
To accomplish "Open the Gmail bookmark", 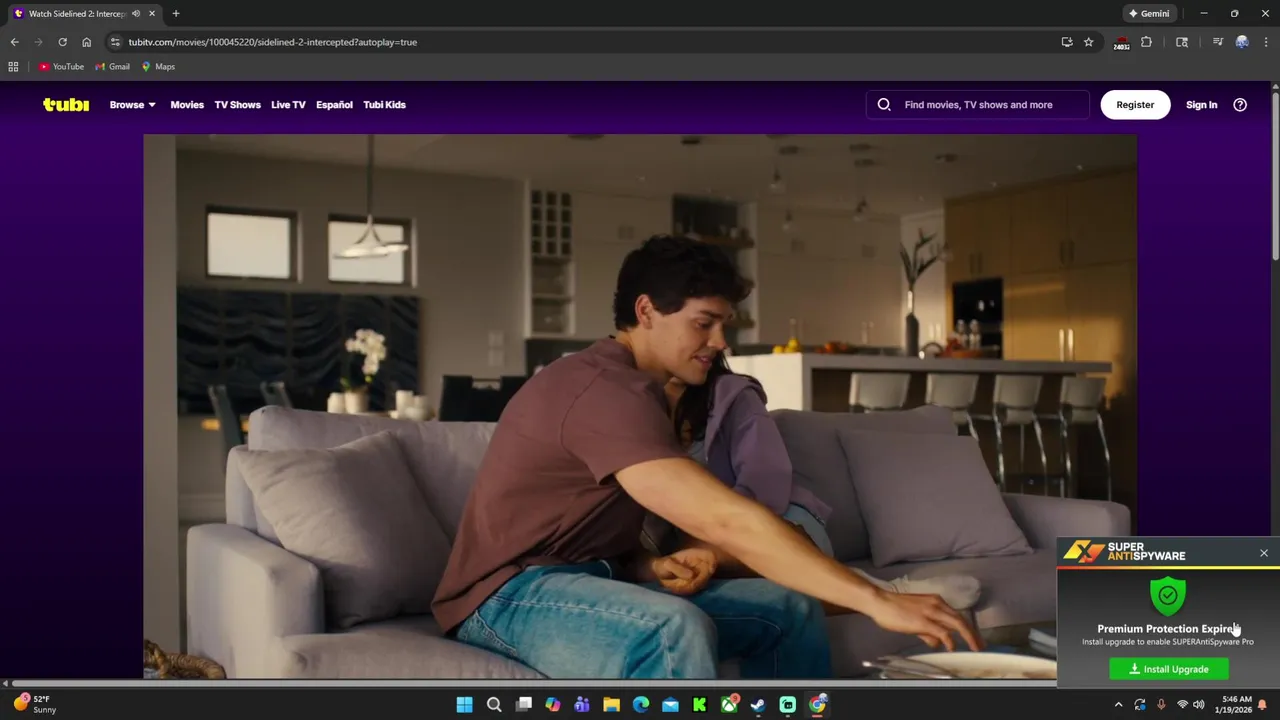I will click(112, 67).
